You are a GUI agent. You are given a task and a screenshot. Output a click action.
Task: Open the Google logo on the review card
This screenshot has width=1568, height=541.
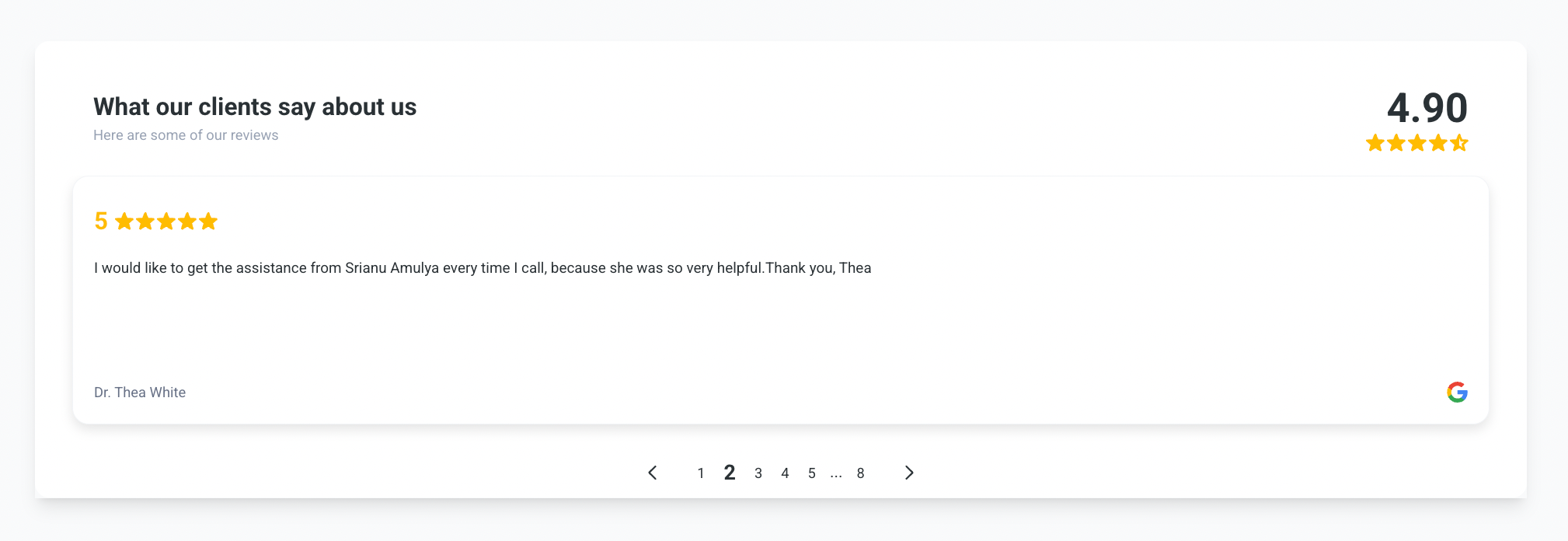click(1457, 393)
